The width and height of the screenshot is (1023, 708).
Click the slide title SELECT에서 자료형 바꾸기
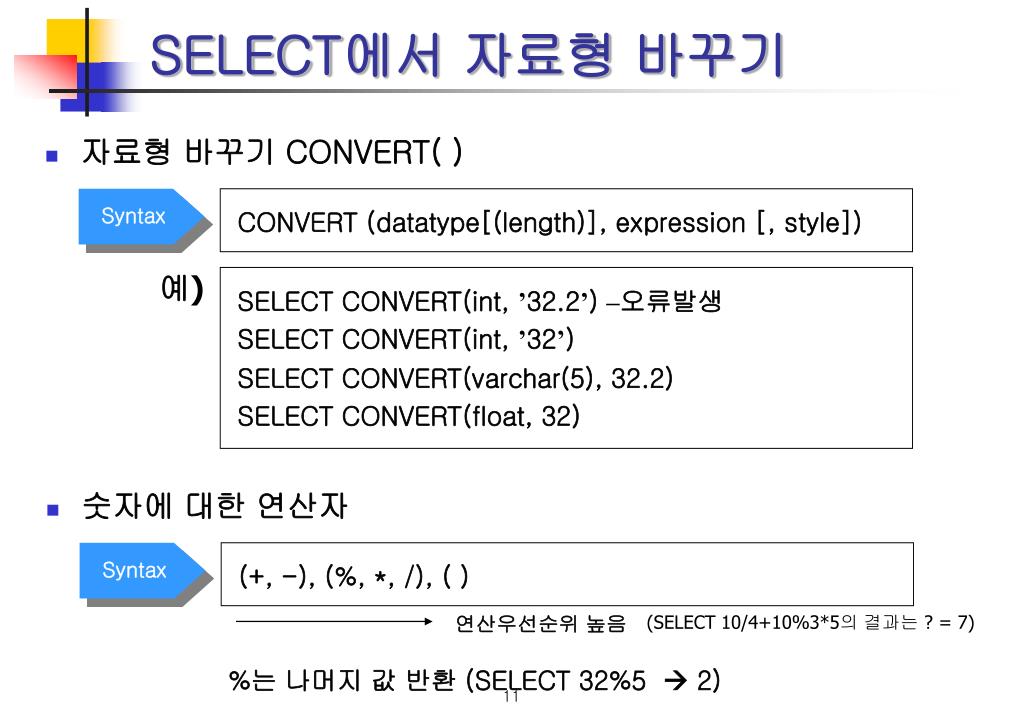click(x=466, y=55)
